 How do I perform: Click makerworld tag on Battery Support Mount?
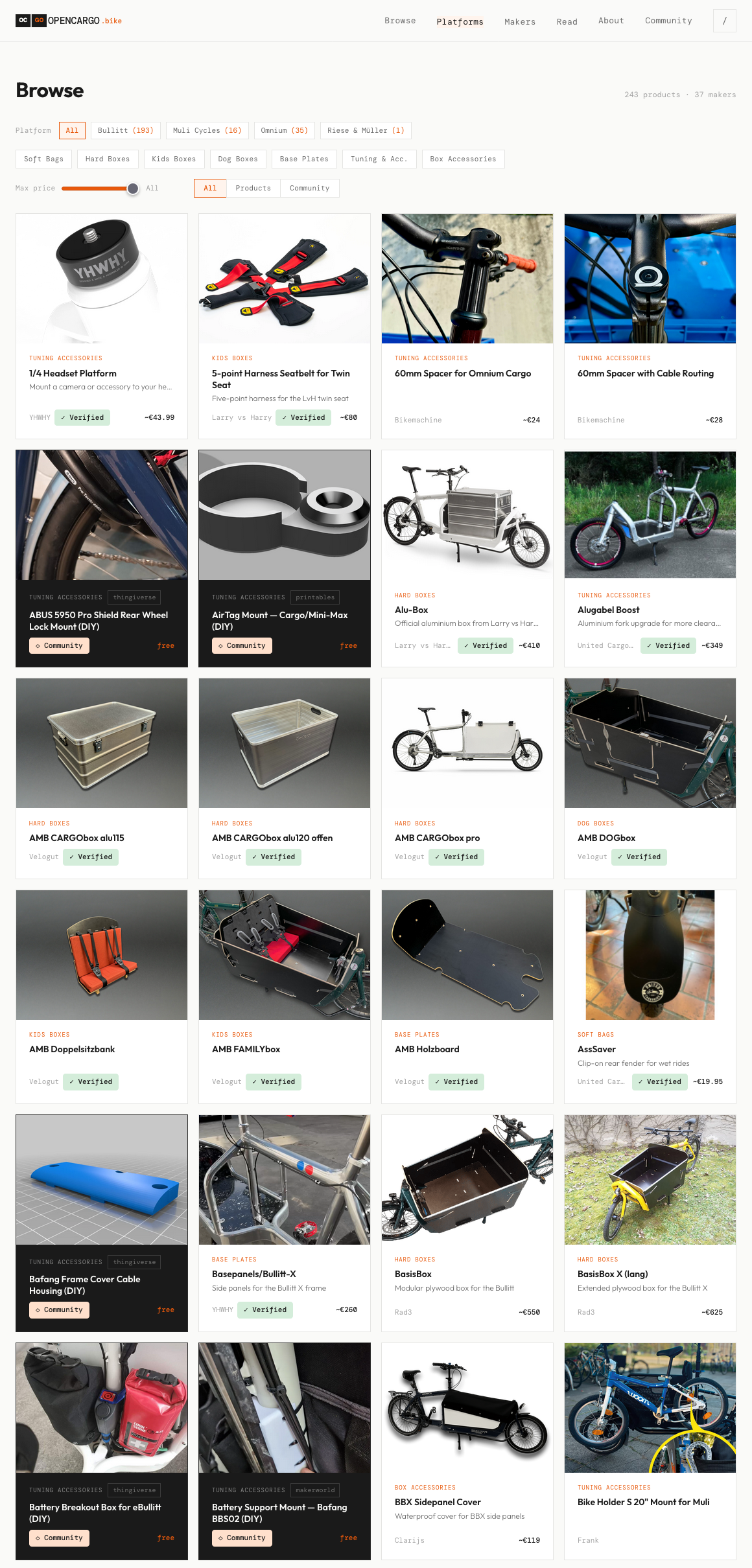[315, 1490]
